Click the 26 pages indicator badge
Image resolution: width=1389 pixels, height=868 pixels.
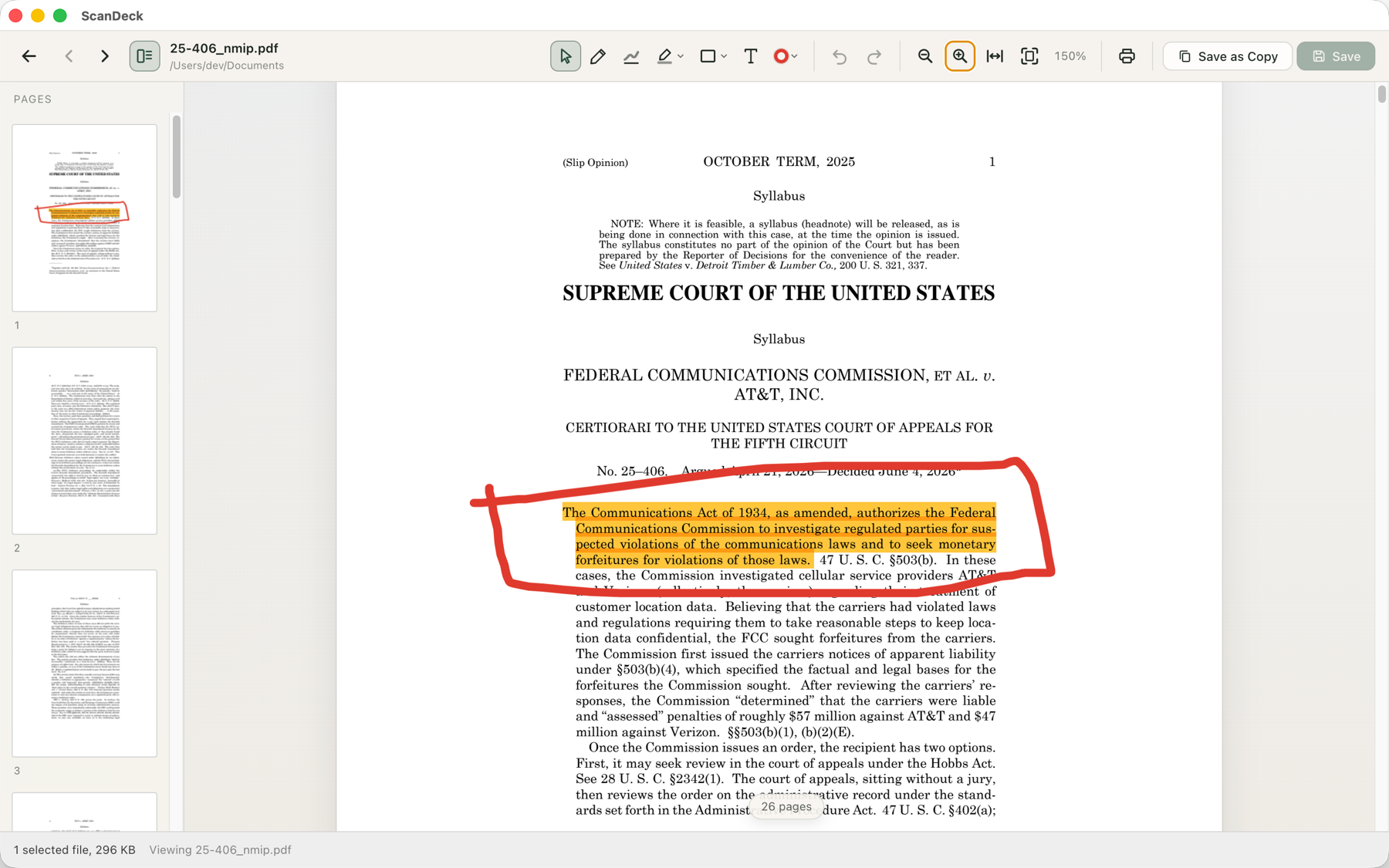click(786, 807)
